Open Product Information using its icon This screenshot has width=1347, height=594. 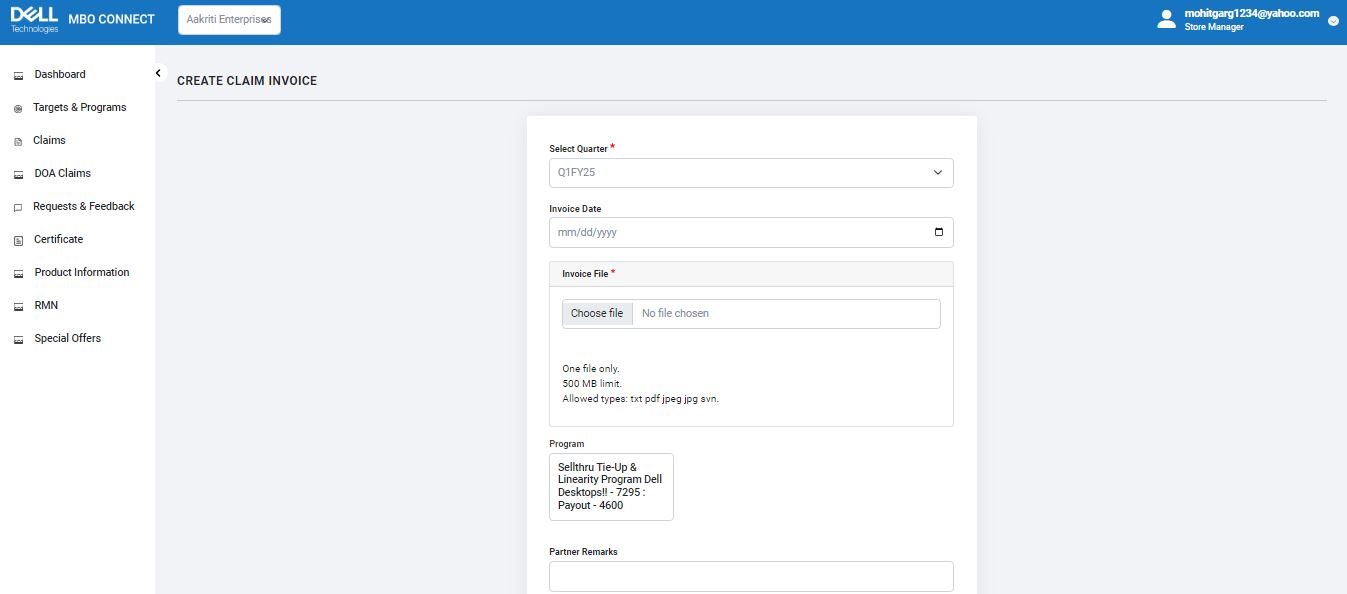point(17,272)
